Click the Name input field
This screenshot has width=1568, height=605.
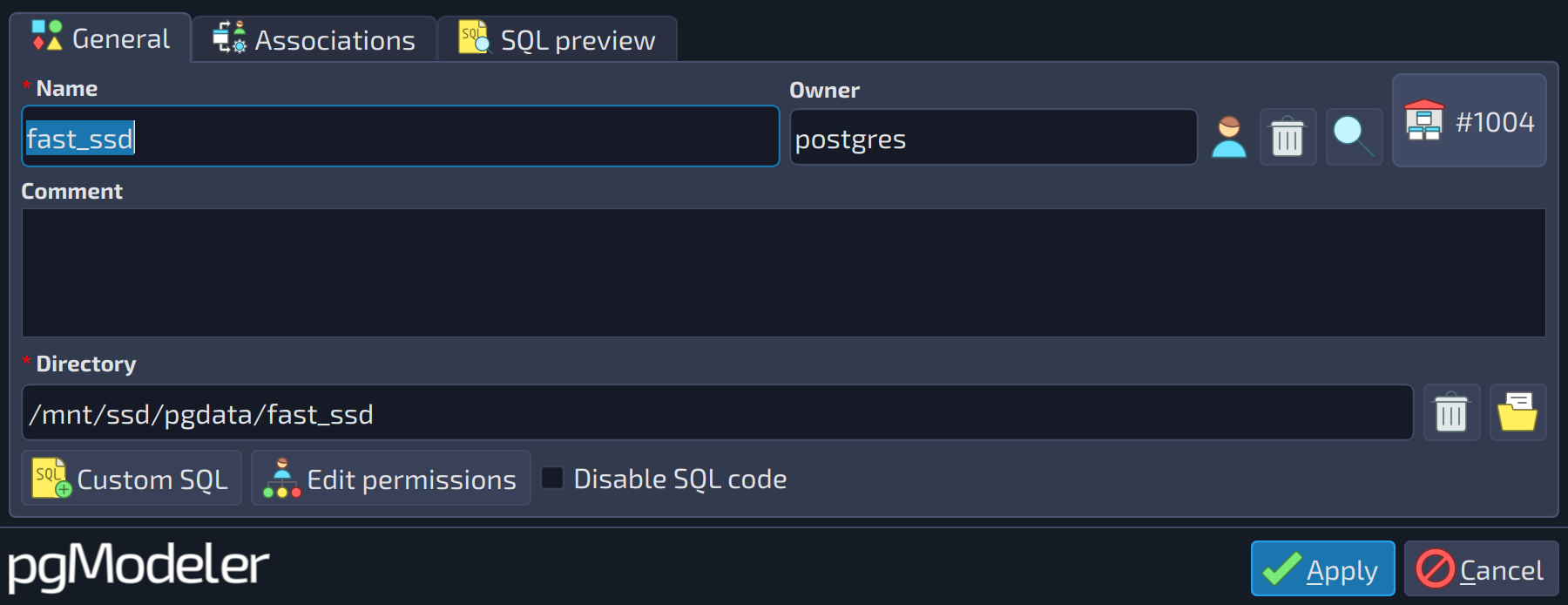click(x=400, y=137)
